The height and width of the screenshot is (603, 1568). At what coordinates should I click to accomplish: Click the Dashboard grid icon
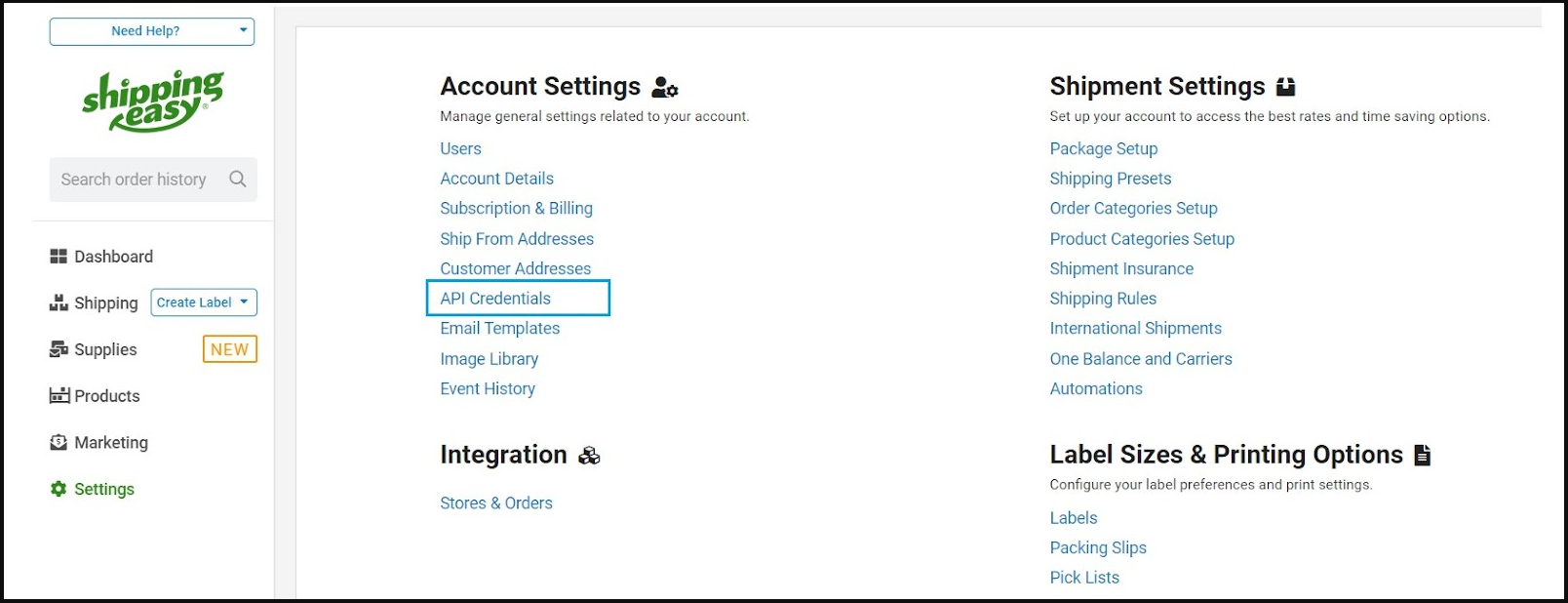(x=59, y=257)
